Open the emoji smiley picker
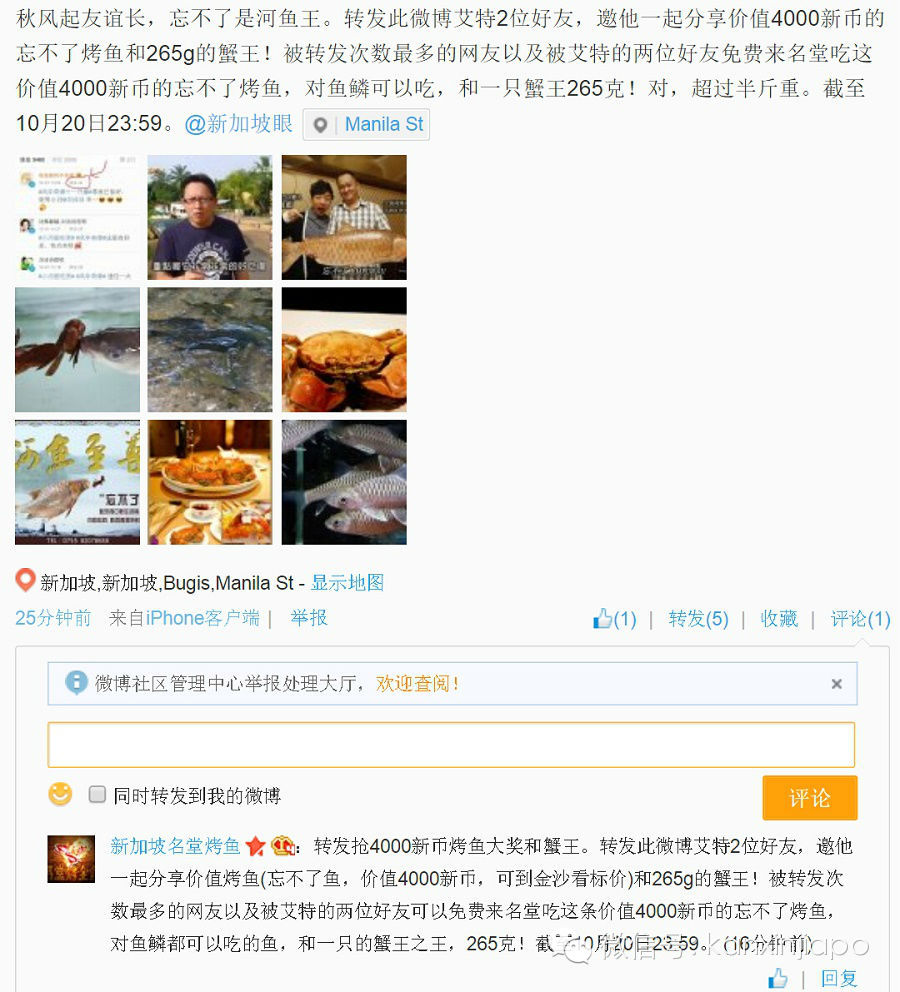 61,794
